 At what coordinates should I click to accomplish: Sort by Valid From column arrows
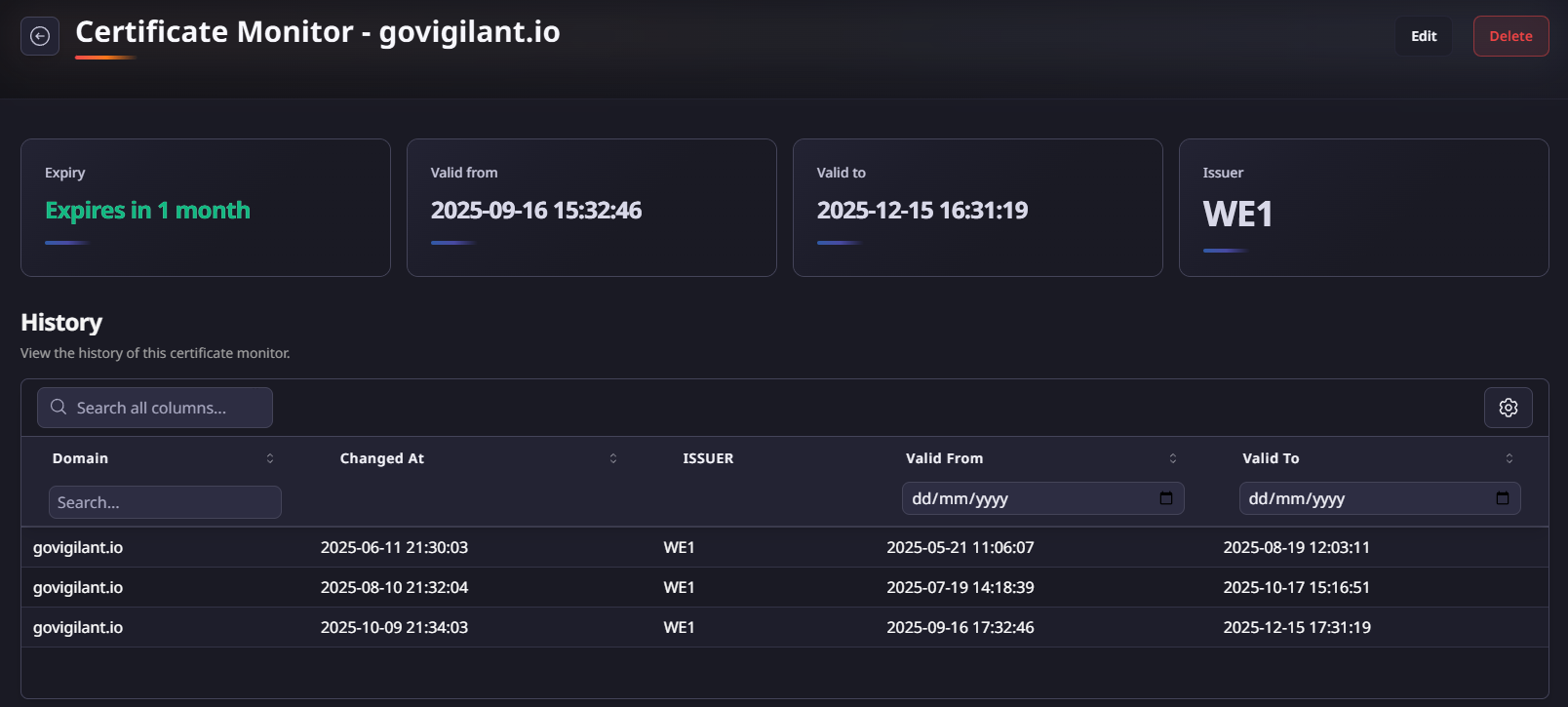(x=1173, y=458)
